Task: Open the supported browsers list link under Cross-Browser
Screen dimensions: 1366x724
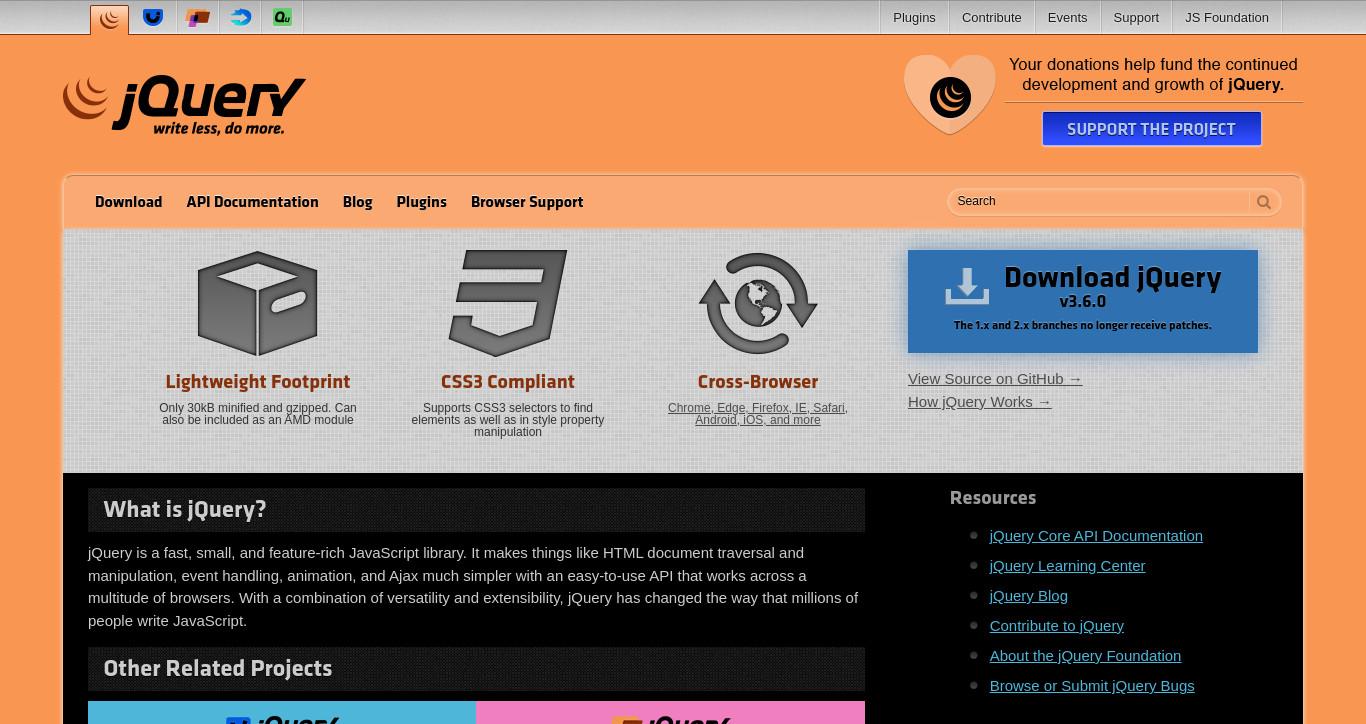Action: click(758, 414)
